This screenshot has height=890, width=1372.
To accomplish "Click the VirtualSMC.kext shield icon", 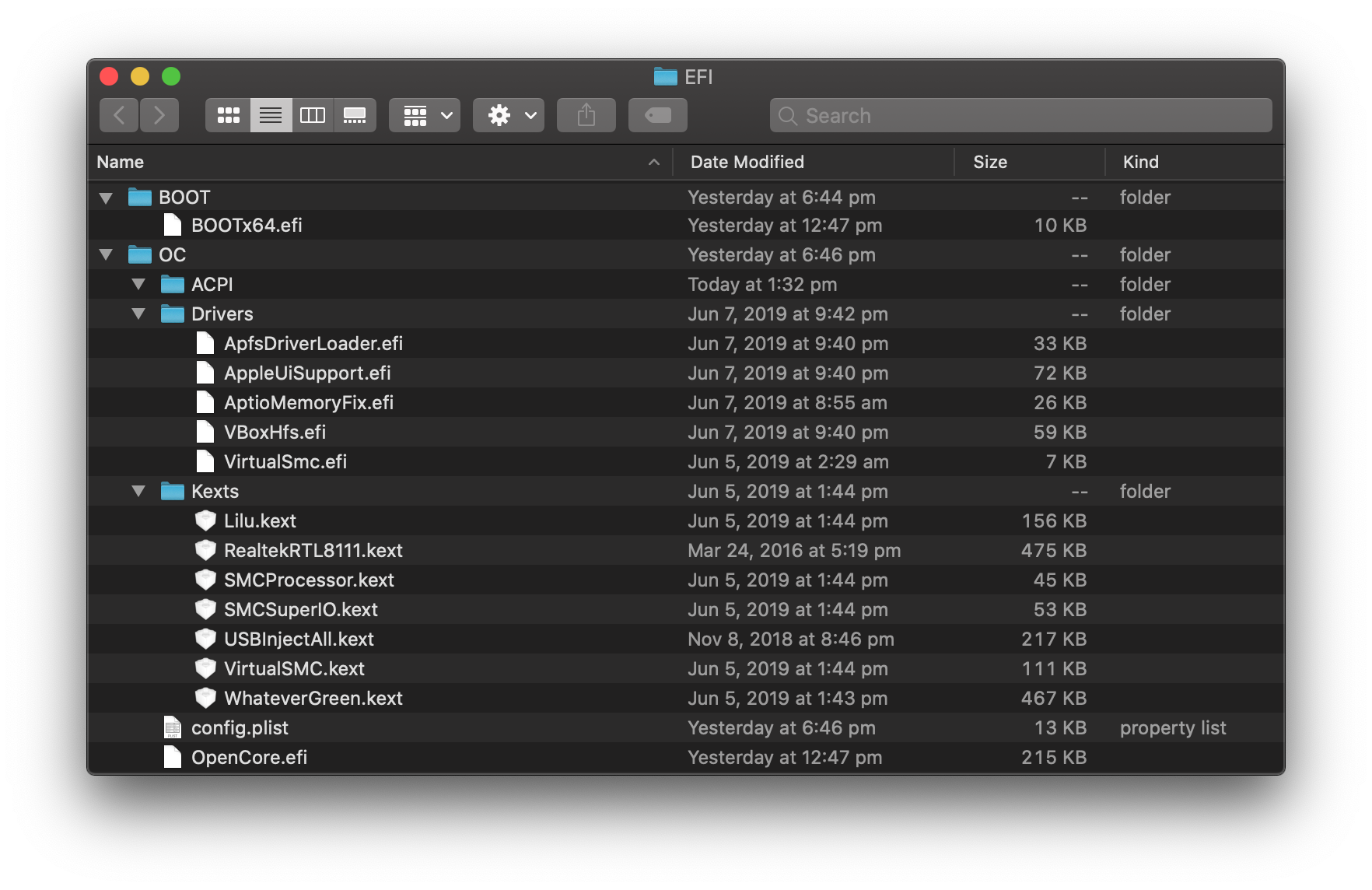I will (205, 668).
